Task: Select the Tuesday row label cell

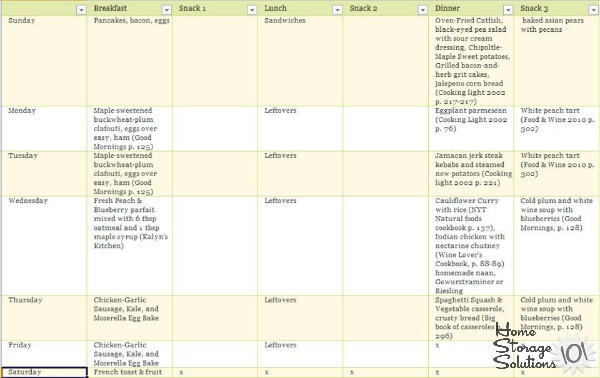Action: coord(44,174)
